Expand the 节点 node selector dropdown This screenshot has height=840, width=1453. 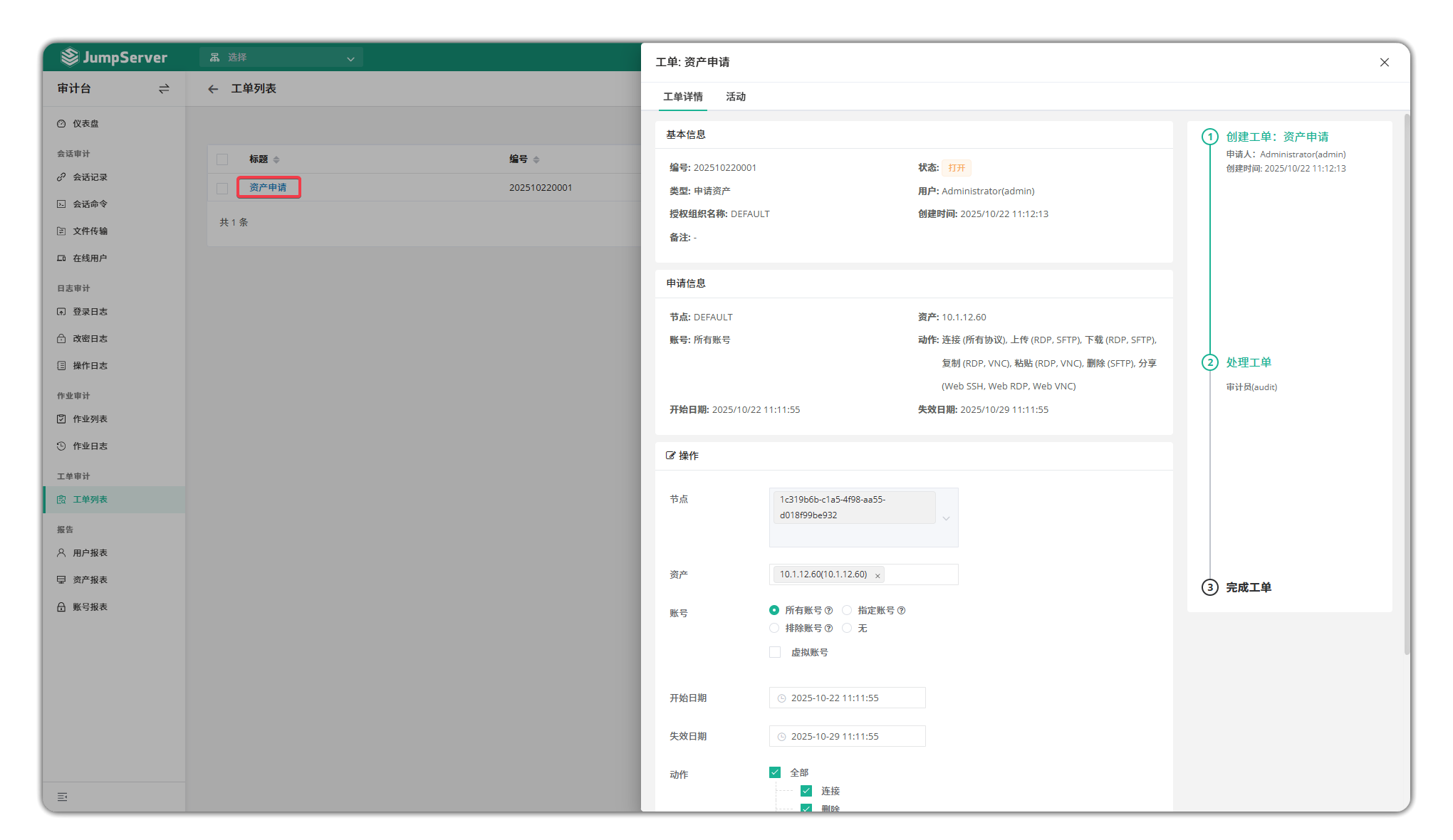(946, 518)
